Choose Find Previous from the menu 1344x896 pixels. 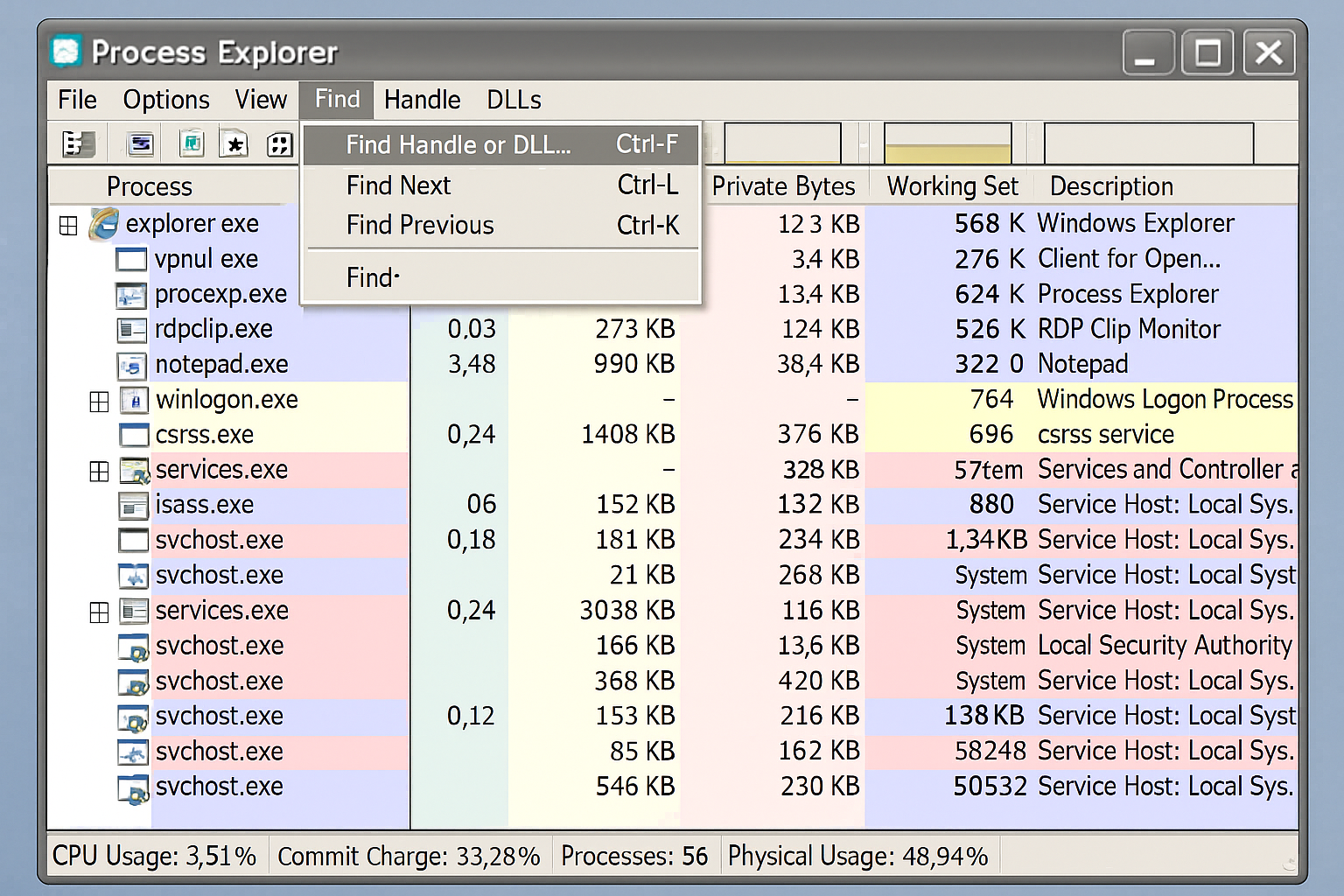[x=500, y=225]
